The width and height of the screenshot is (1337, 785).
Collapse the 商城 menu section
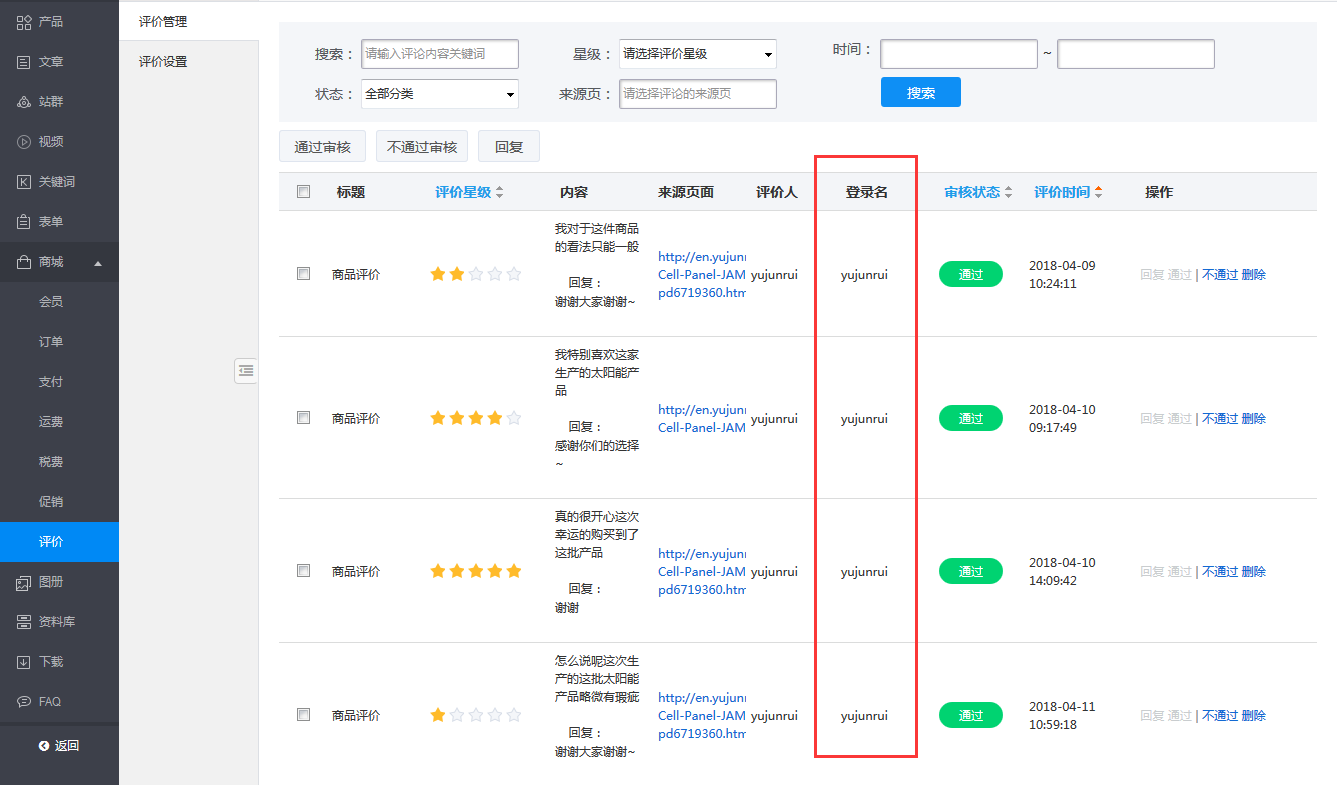98,263
